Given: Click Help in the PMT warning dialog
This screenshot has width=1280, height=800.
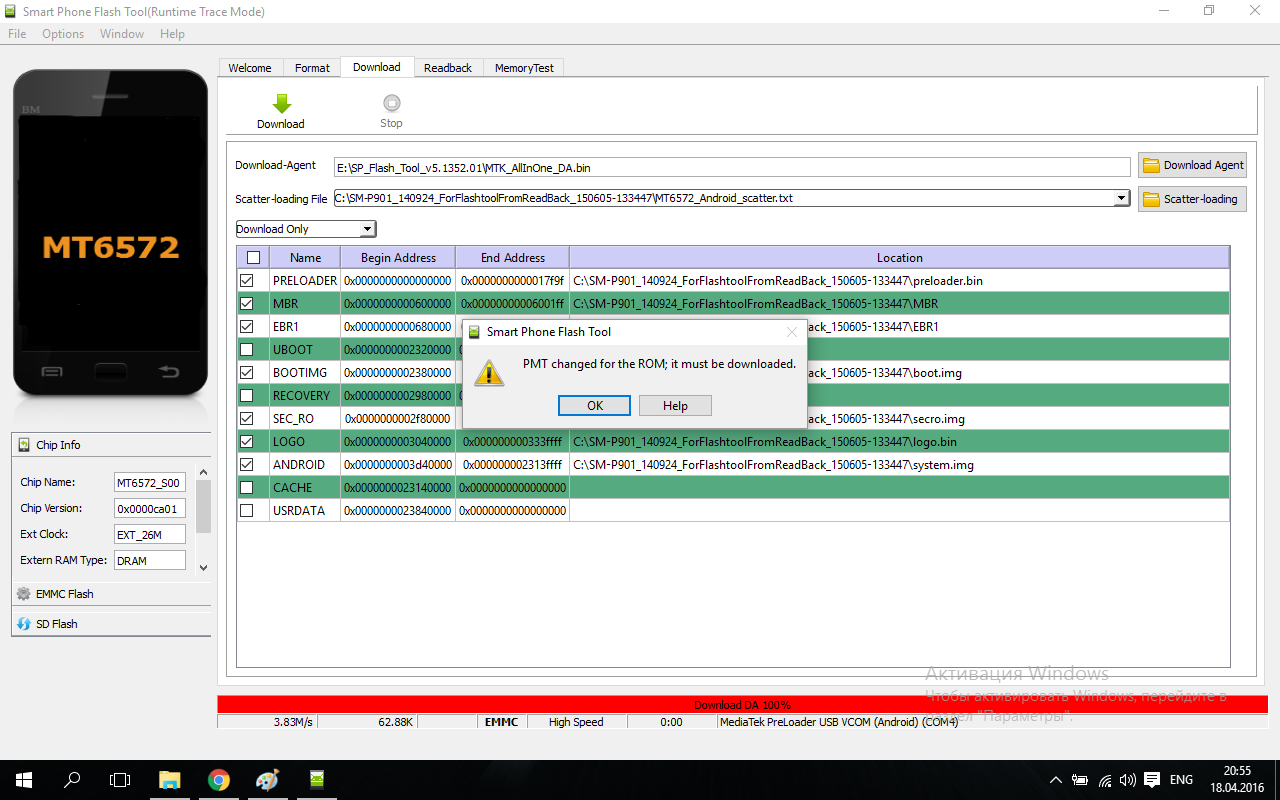Looking at the screenshot, I should (675, 405).
